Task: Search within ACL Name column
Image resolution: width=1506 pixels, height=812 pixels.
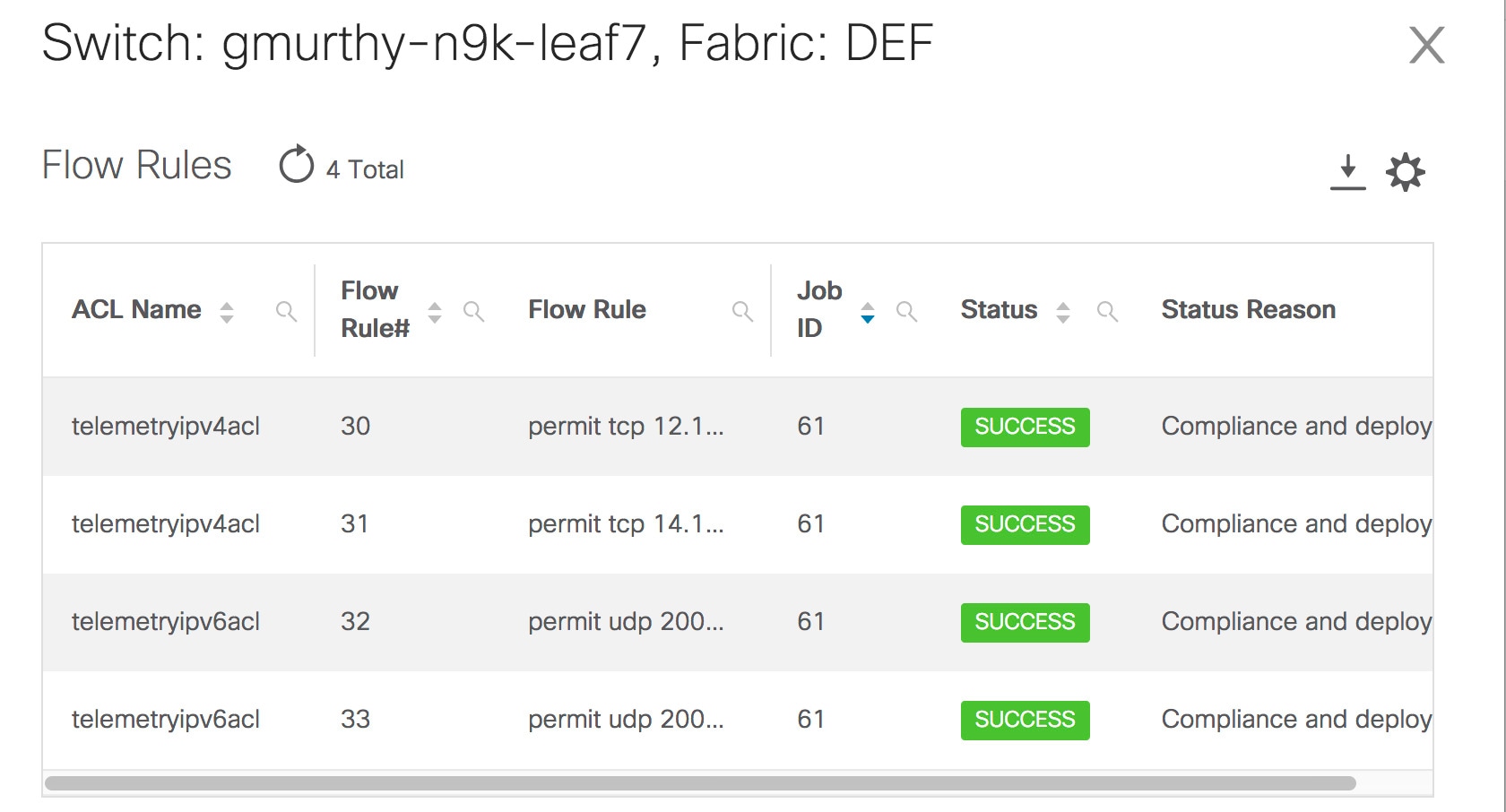Action: 286,311
